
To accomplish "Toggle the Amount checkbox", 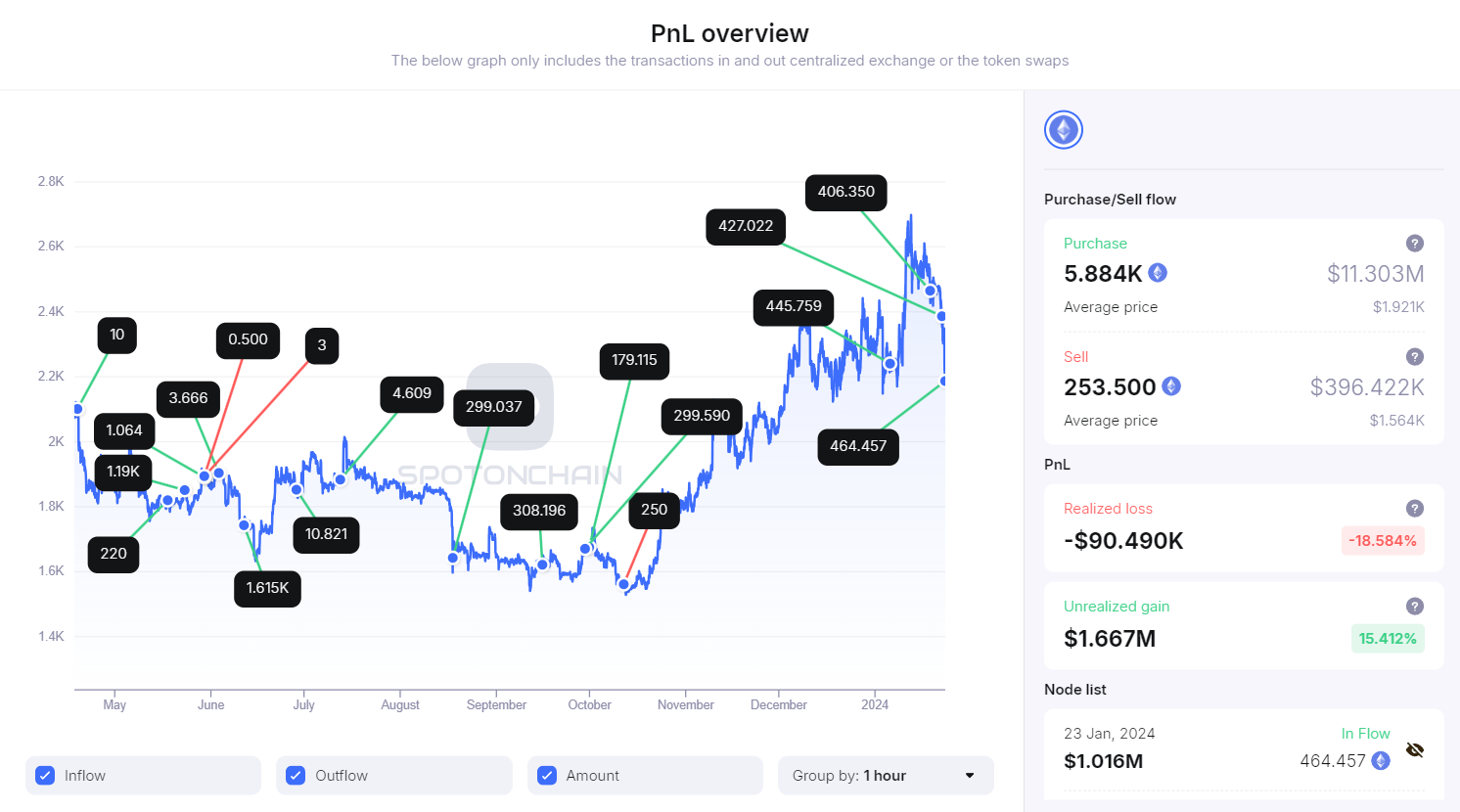I will click(x=546, y=775).
